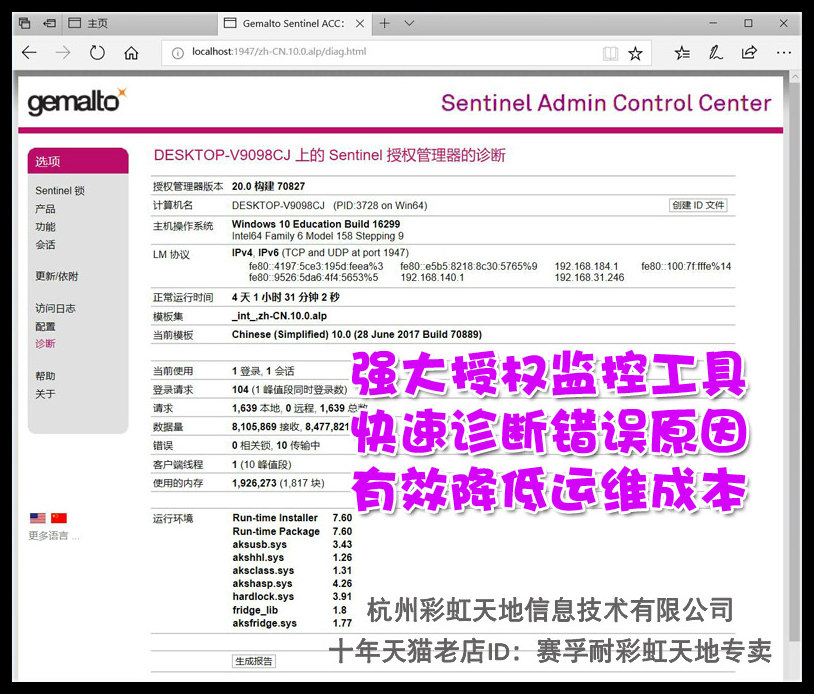Open the browser more options menu
The width and height of the screenshot is (814, 694).
tap(783, 52)
